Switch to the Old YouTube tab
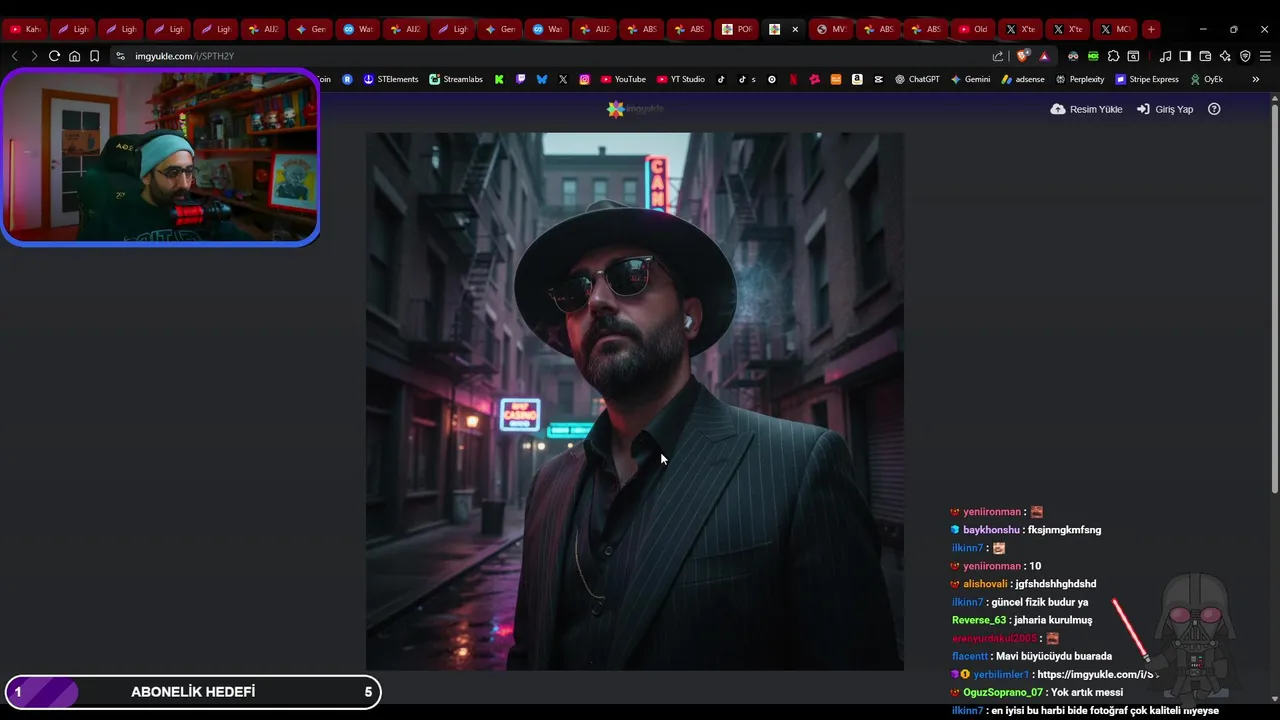This screenshot has height=720, width=1280. (x=973, y=29)
